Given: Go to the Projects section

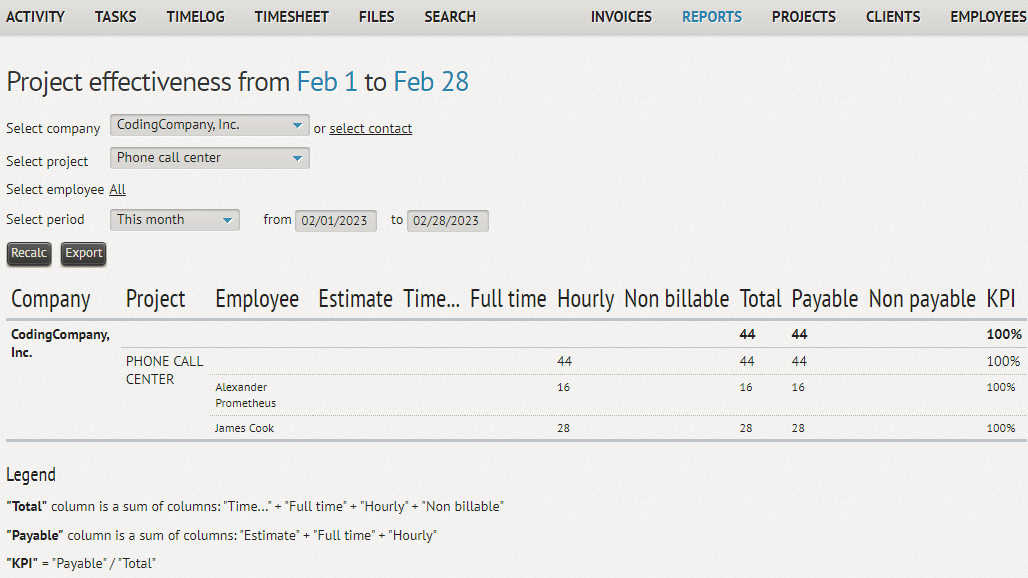Looking at the screenshot, I should (x=804, y=17).
